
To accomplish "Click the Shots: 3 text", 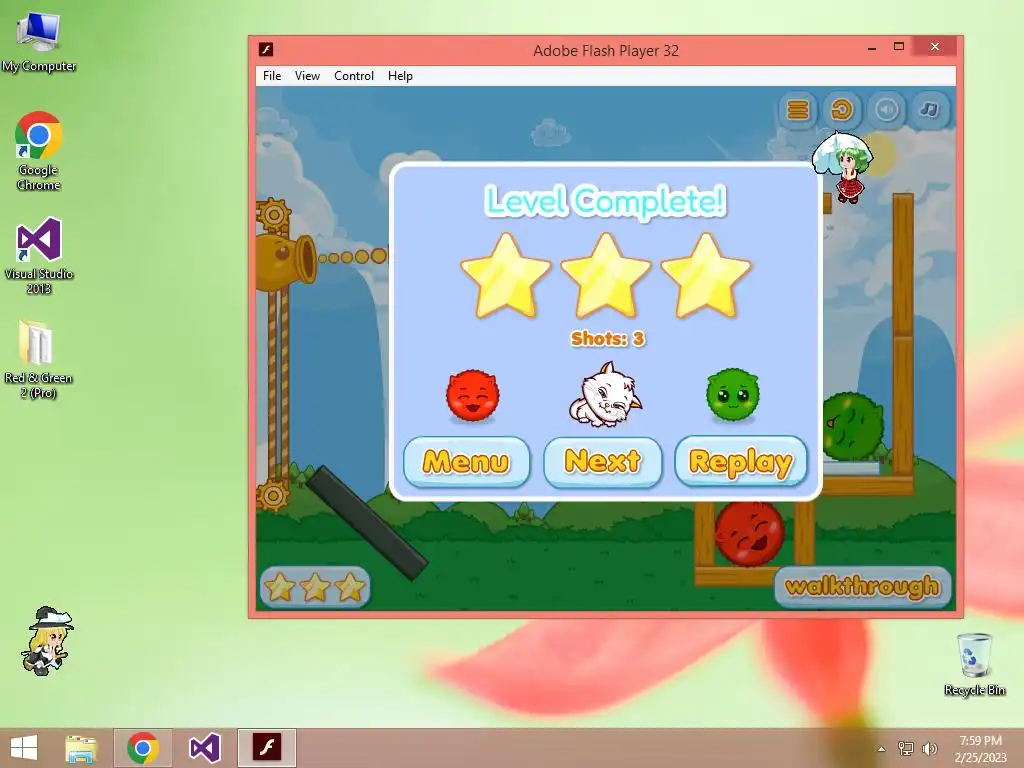I will click(x=607, y=338).
